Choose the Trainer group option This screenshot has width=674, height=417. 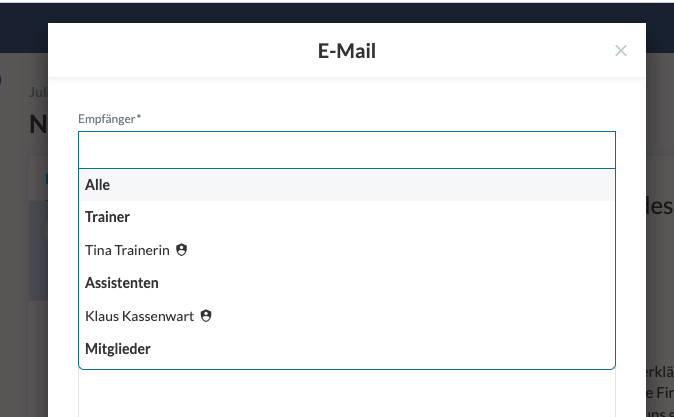[x=108, y=217]
